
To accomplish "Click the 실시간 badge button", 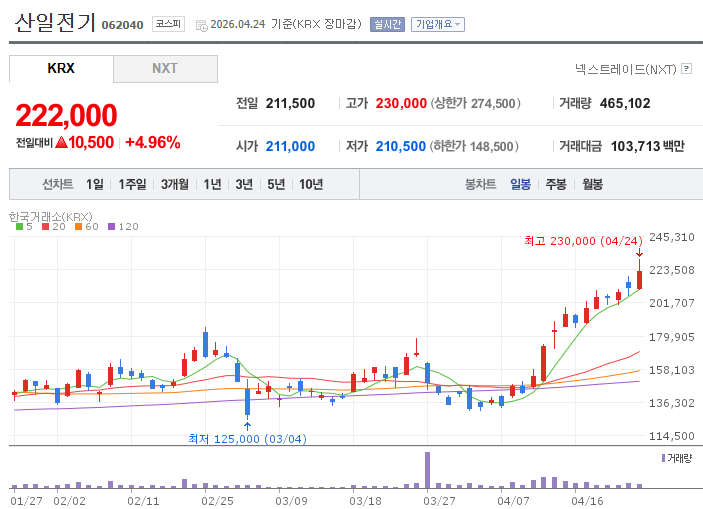I will (387, 24).
